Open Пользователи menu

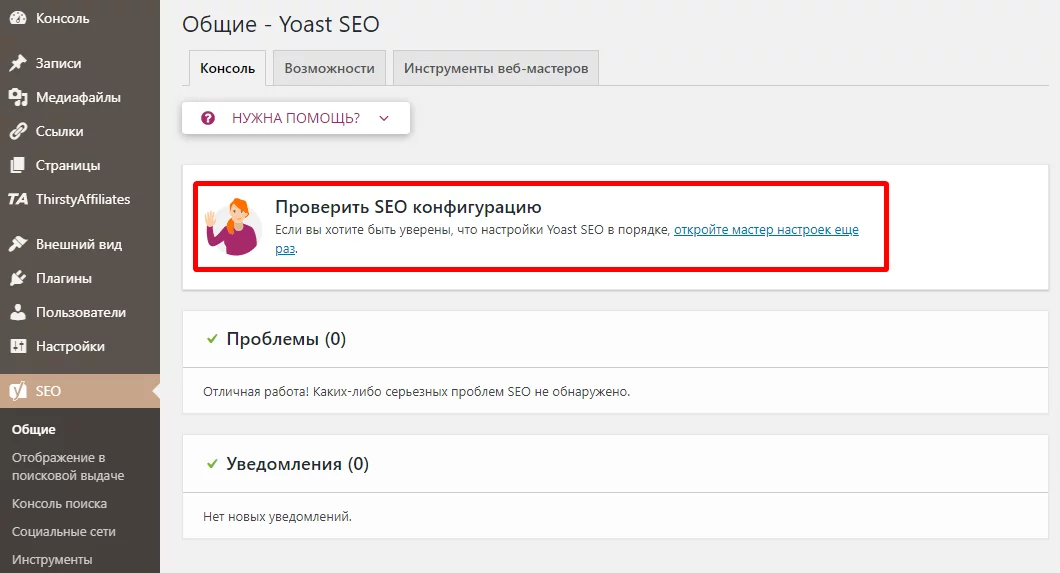click(x=80, y=312)
